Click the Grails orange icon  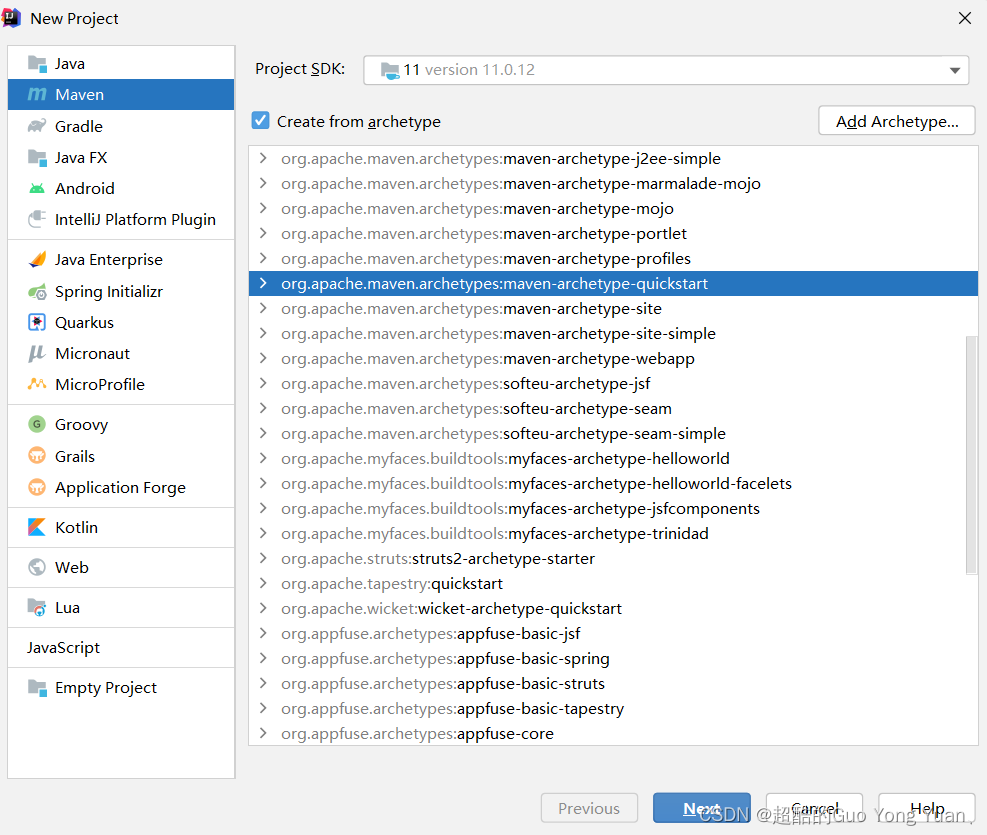(x=37, y=456)
